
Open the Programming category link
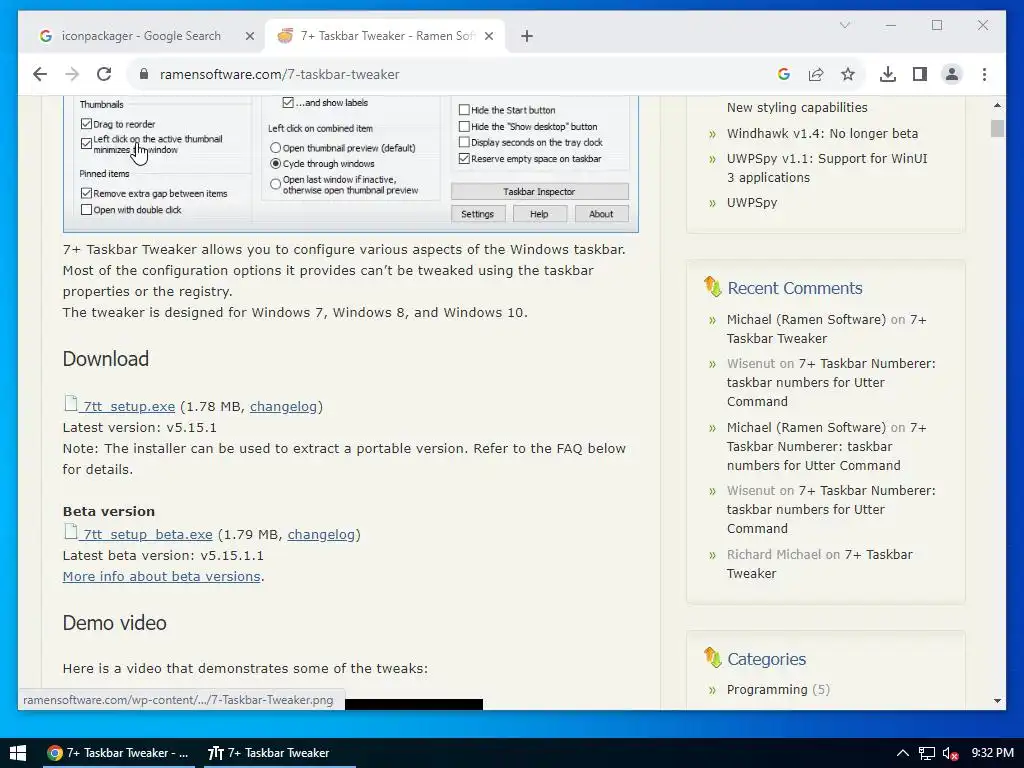767,690
